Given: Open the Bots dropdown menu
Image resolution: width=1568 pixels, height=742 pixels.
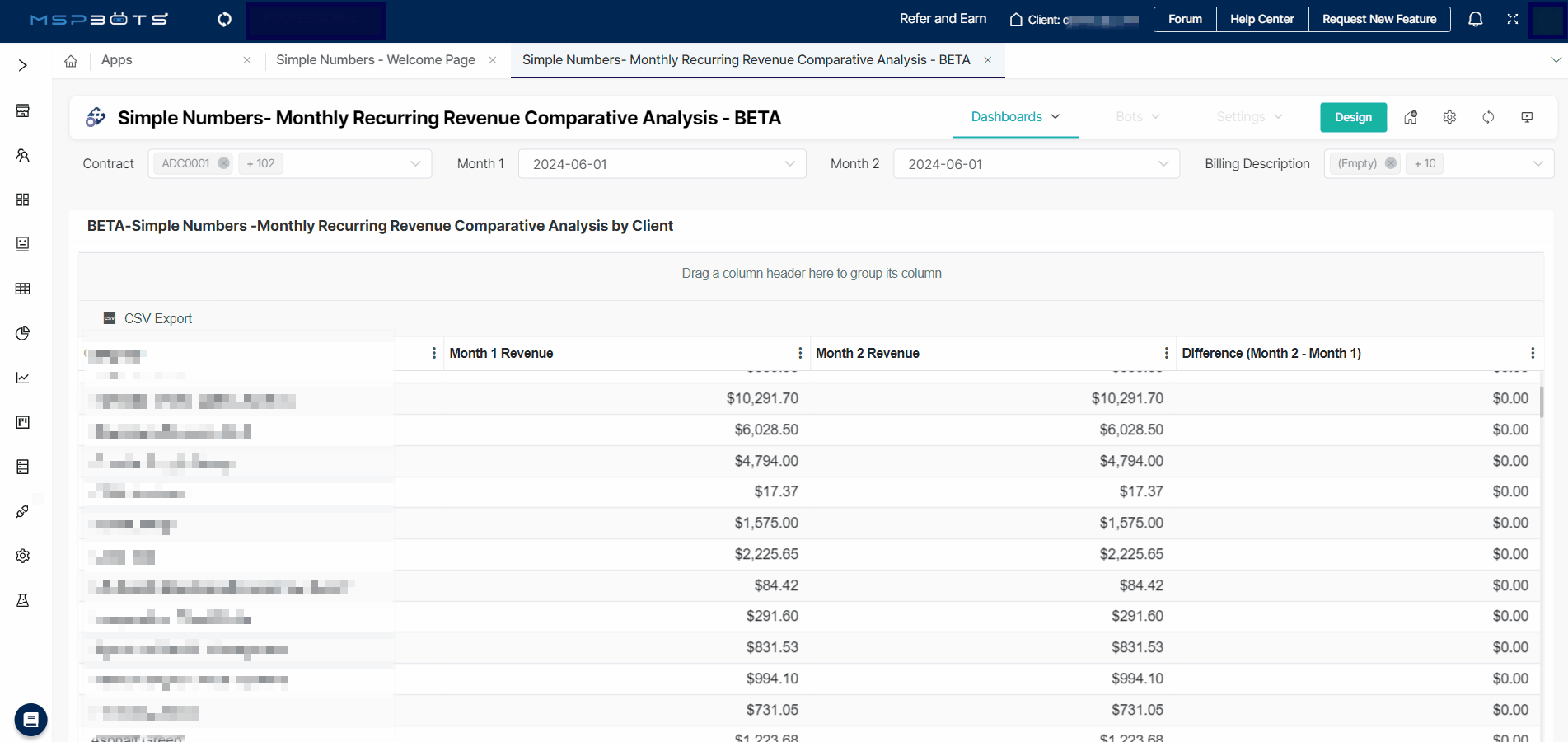Looking at the screenshot, I should [x=1138, y=117].
